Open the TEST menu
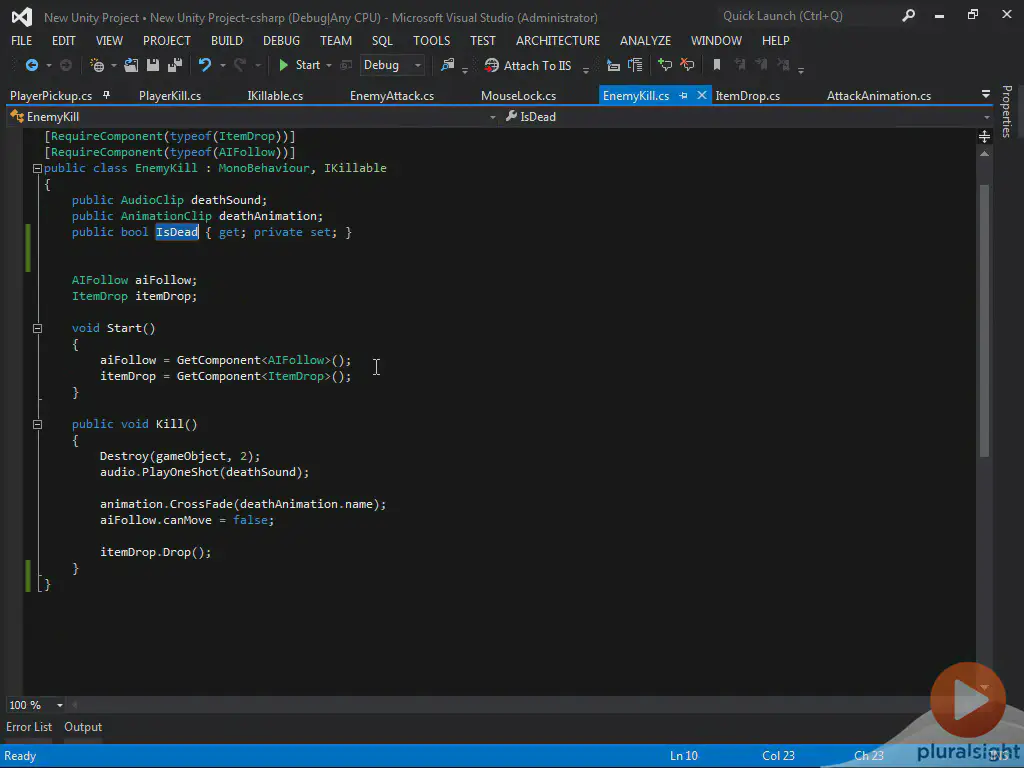The image size is (1024, 768). (x=483, y=40)
